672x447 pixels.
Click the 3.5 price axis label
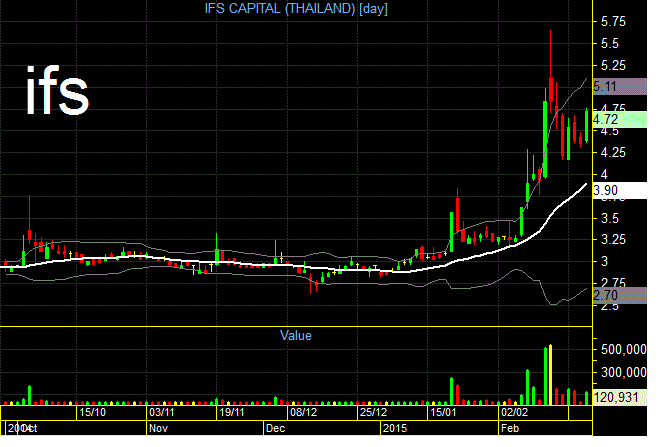click(610, 218)
